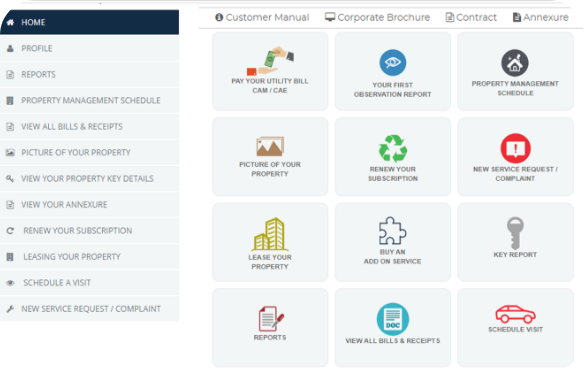Image resolution: width=584 pixels, height=372 pixels.
Task: Click the green recycle Renew Your Subscription icon
Action: pyautogui.click(x=393, y=149)
